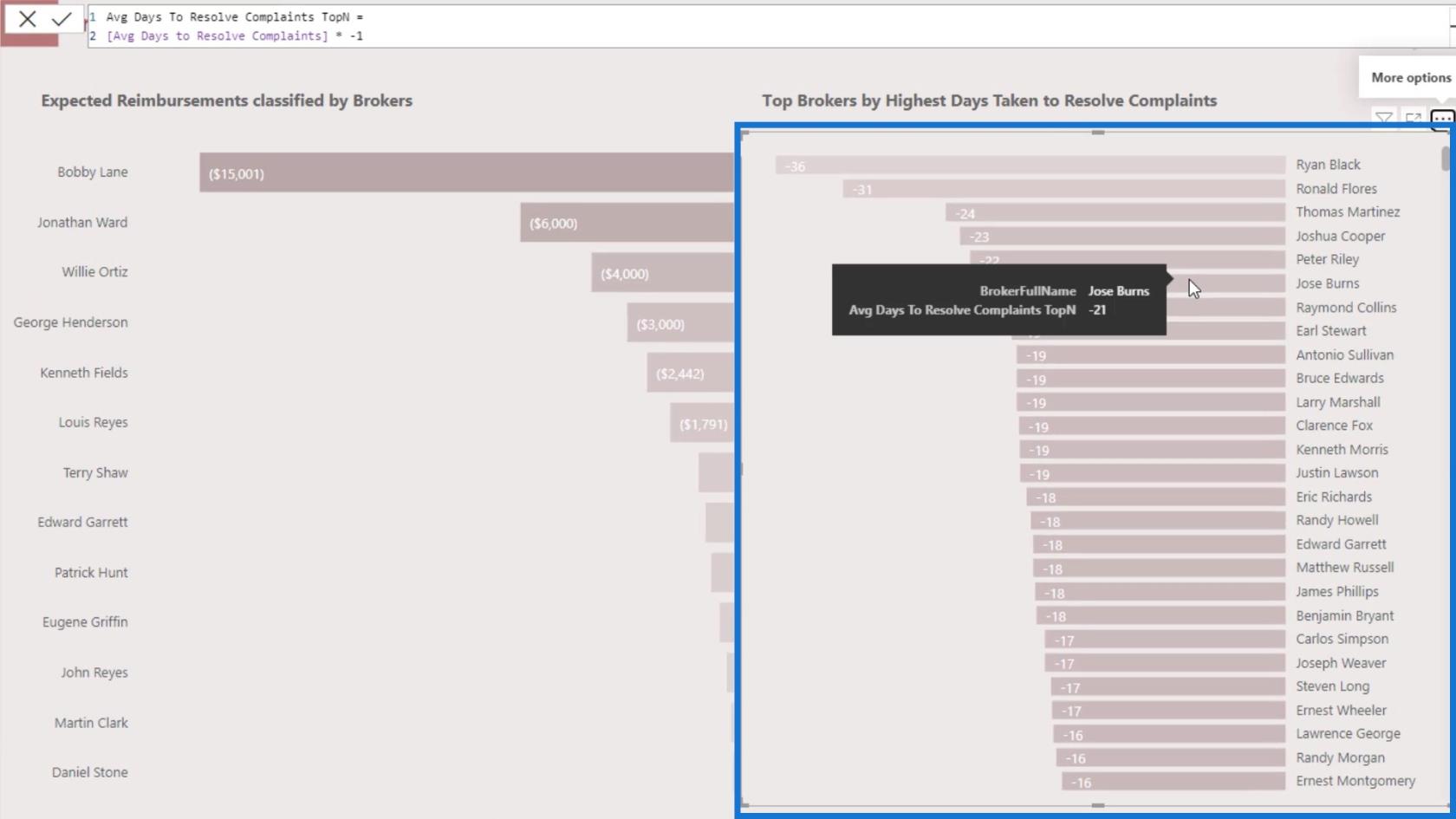This screenshot has height=819, width=1456.
Task: Click the Bruce Edwards name label
Action: click(1340, 379)
